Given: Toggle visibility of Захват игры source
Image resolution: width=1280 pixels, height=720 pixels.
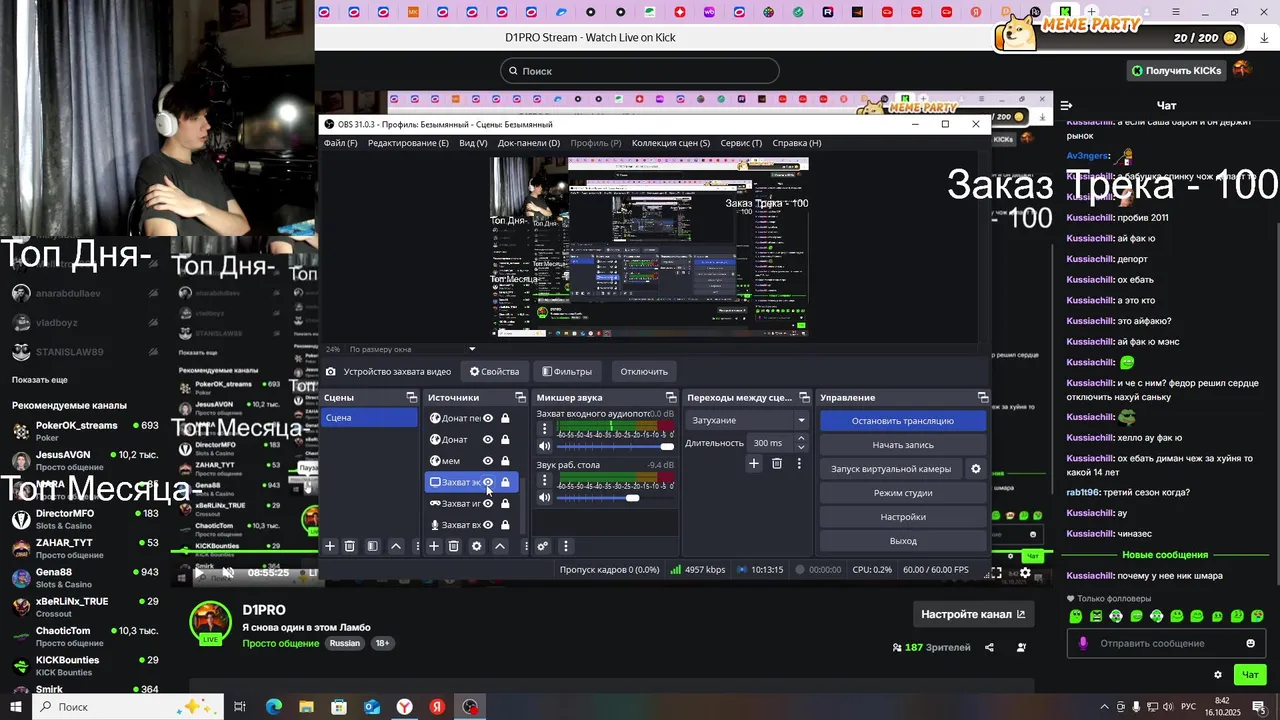Looking at the screenshot, I should 488,503.
